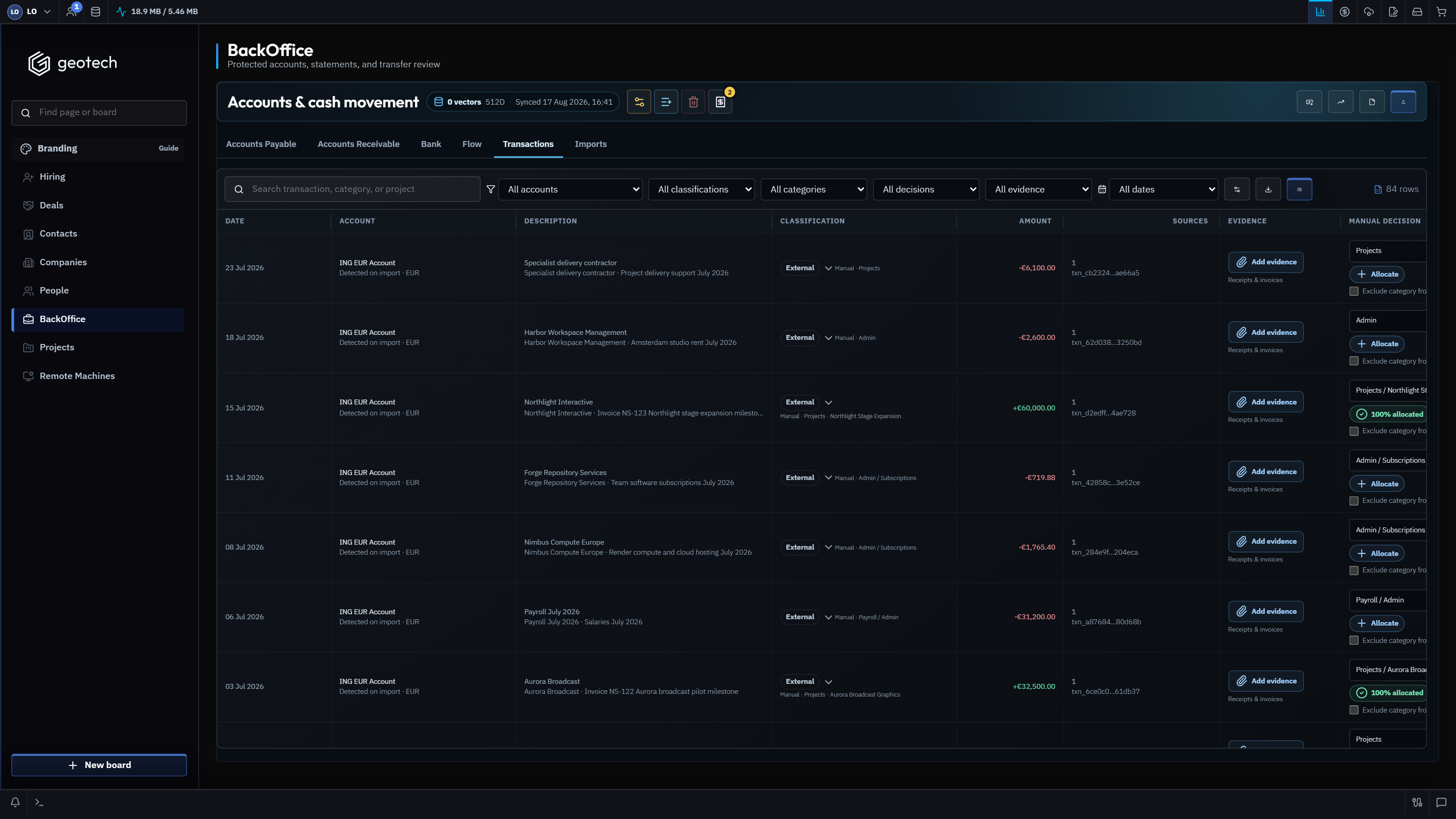Click the calendar icon by All dates
This screenshot has width=1456, height=819.
[x=1102, y=189]
